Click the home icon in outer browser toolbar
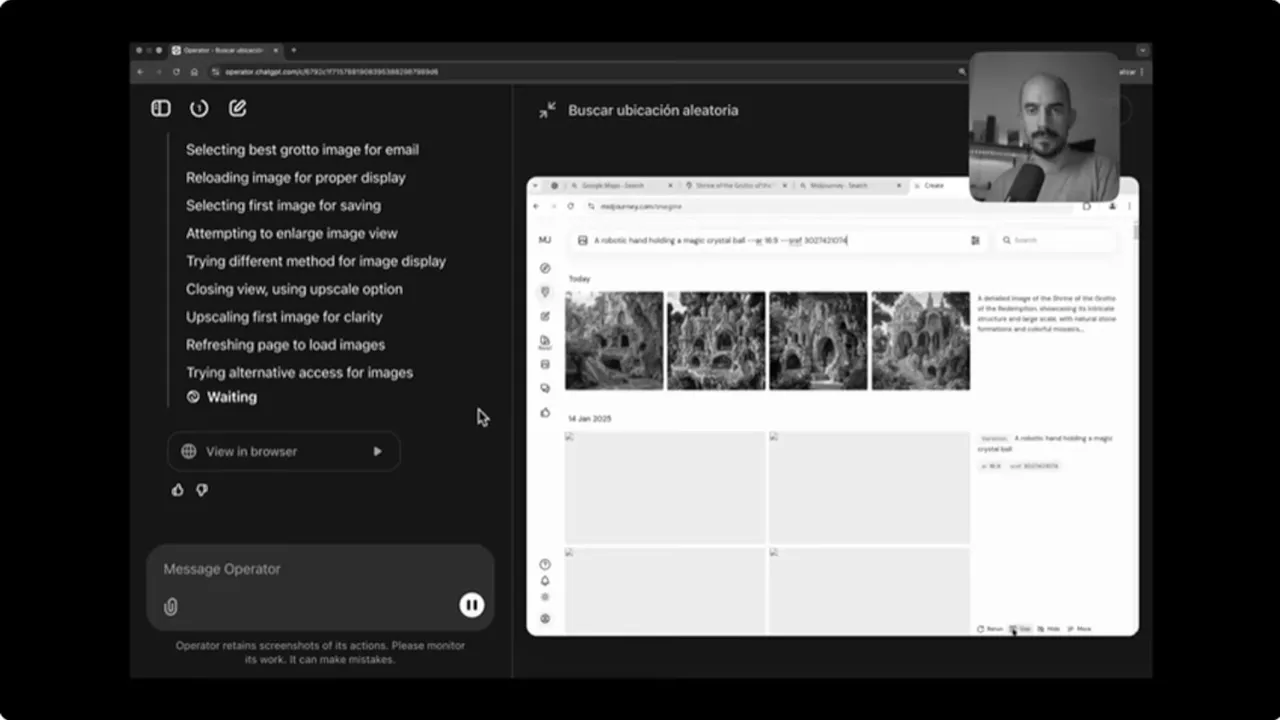The width and height of the screenshot is (1280, 720). [x=194, y=72]
